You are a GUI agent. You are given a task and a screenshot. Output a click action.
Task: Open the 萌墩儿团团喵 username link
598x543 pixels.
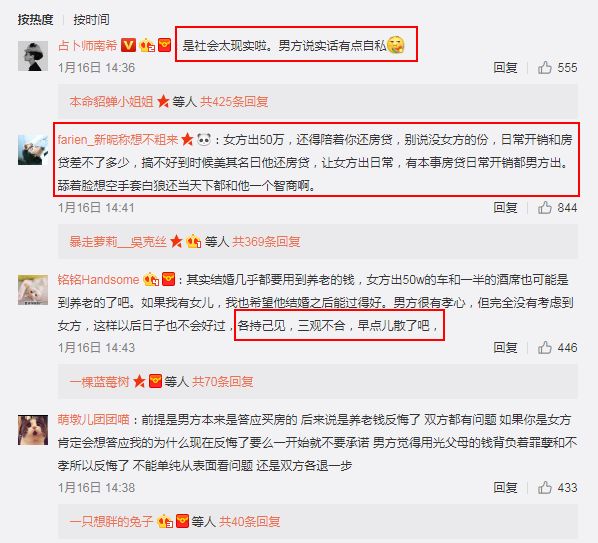point(94,419)
